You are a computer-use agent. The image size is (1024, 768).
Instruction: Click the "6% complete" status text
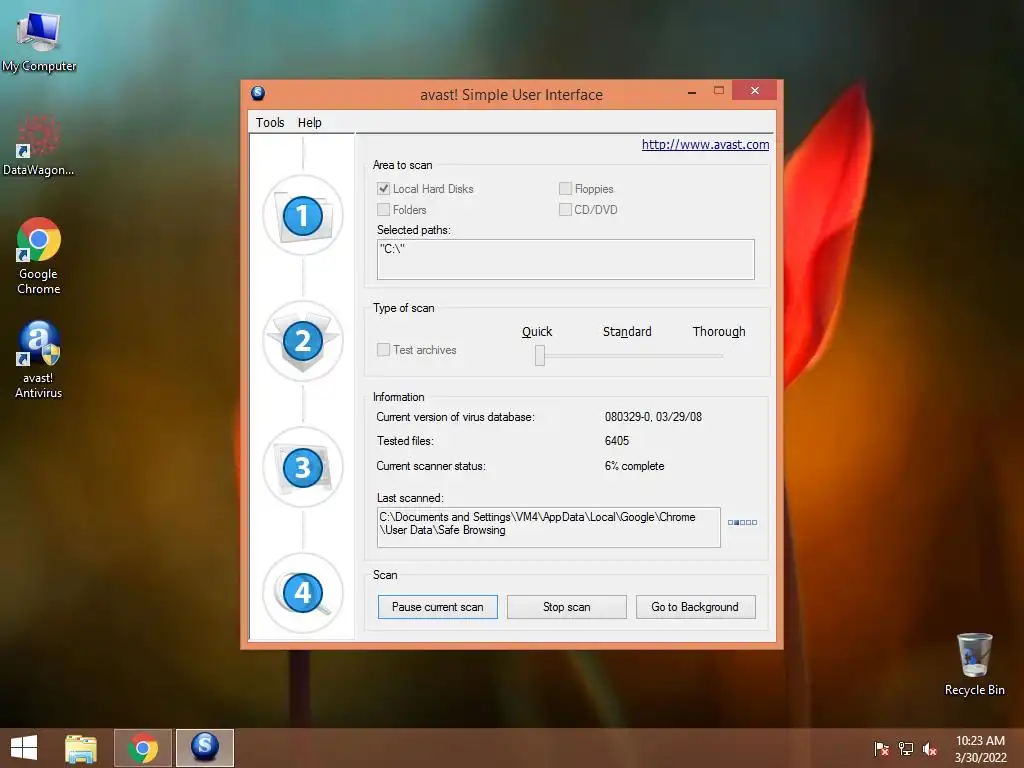tap(634, 466)
